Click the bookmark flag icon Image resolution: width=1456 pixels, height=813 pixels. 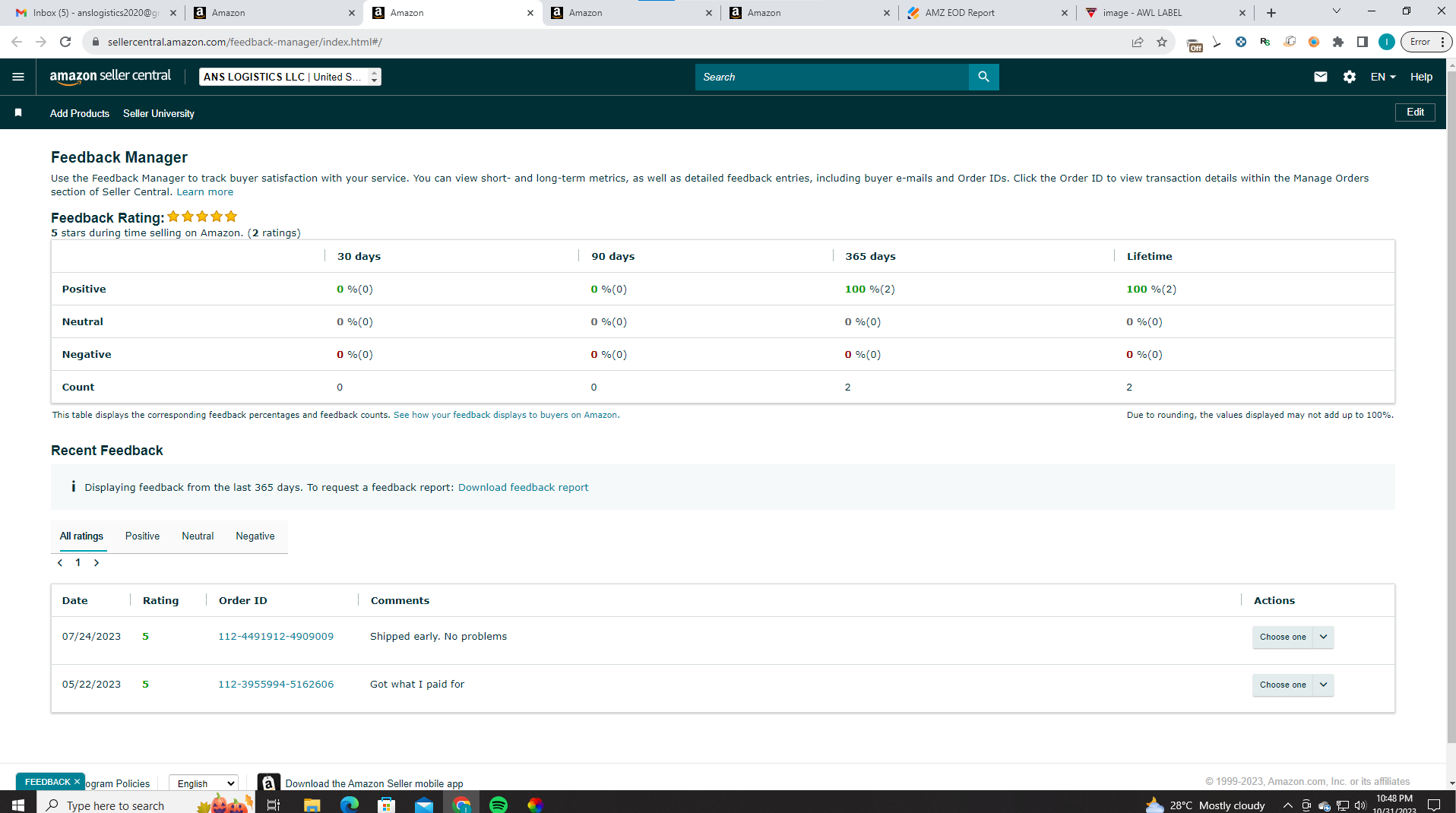coord(18,112)
